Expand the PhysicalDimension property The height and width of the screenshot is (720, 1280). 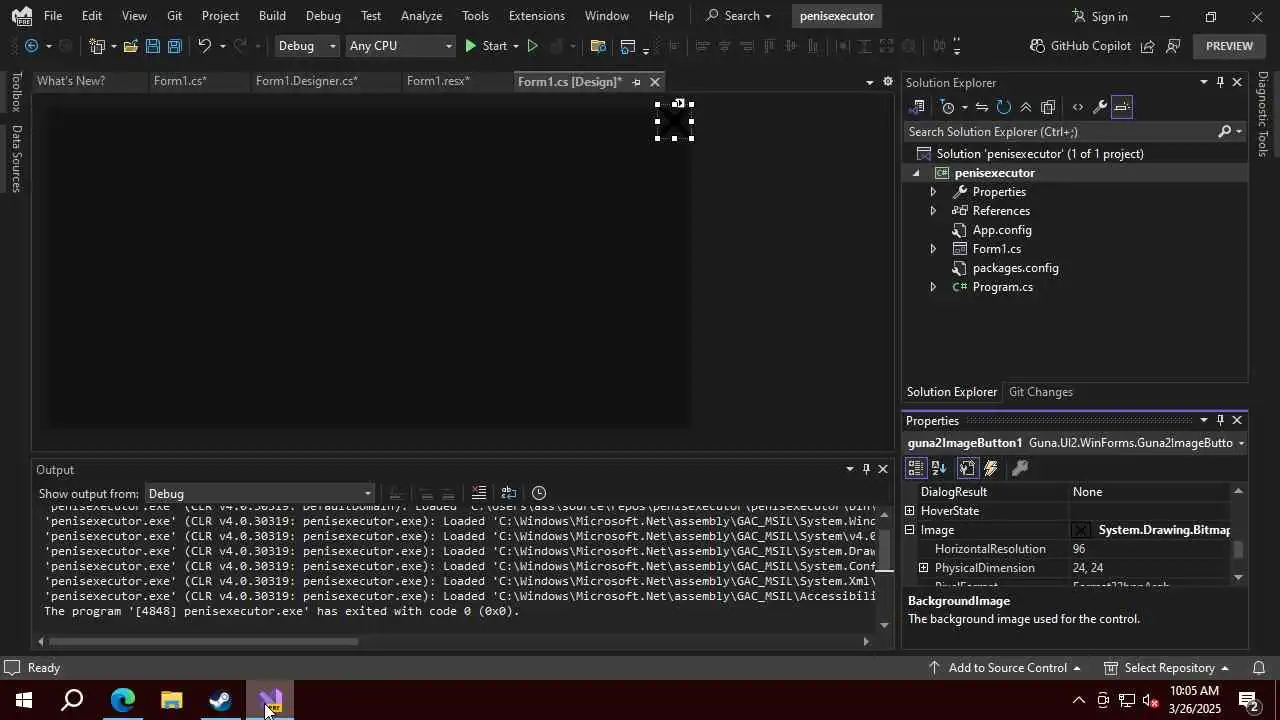(924, 568)
